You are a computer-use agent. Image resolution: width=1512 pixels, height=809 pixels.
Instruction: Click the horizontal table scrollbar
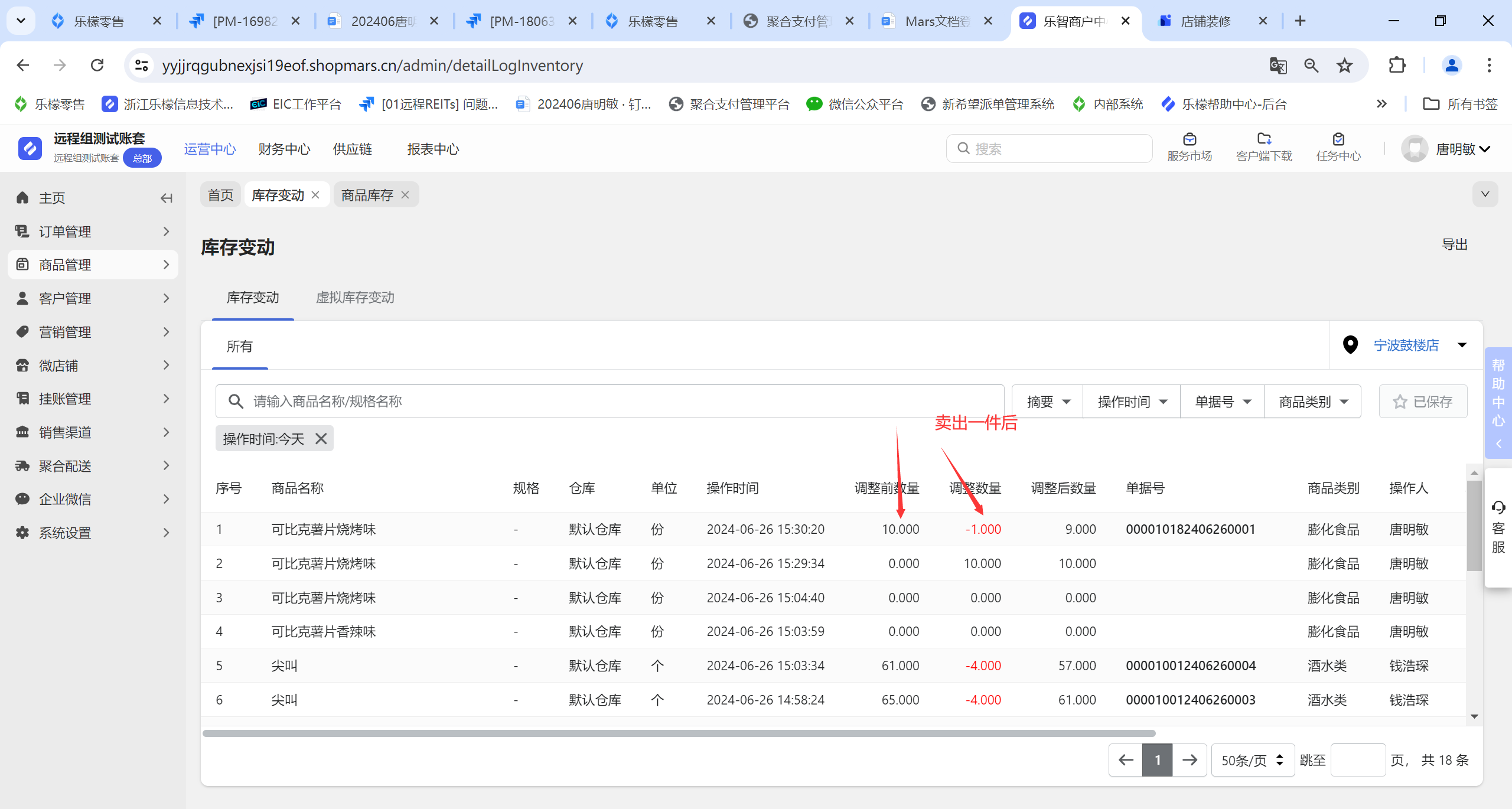(x=678, y=733)
